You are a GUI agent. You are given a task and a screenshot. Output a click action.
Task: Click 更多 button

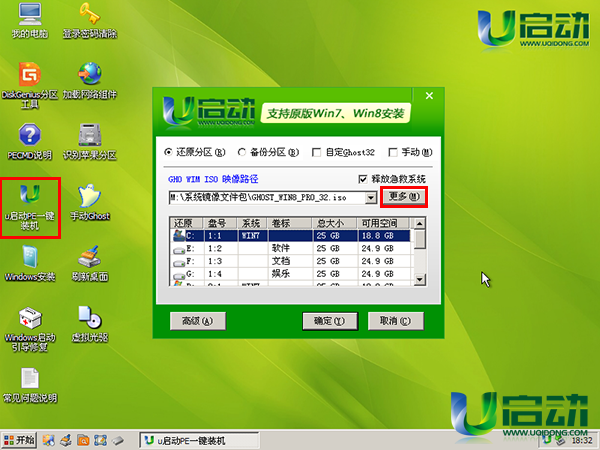(x=404, y=197)
